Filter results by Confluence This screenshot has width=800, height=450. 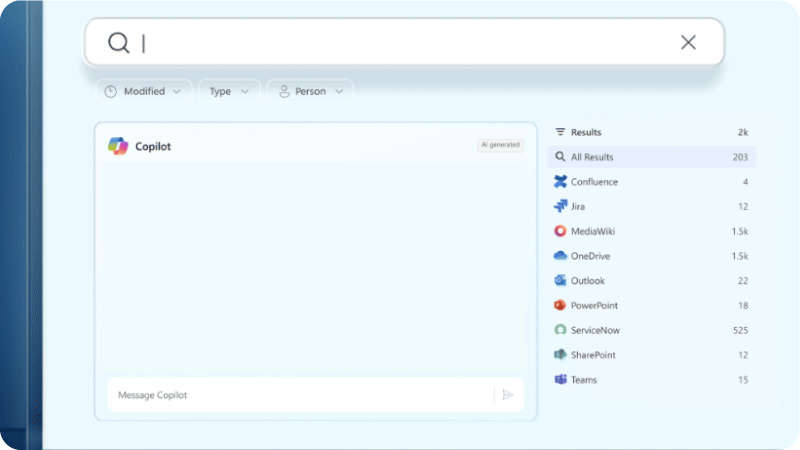[652, 182]
